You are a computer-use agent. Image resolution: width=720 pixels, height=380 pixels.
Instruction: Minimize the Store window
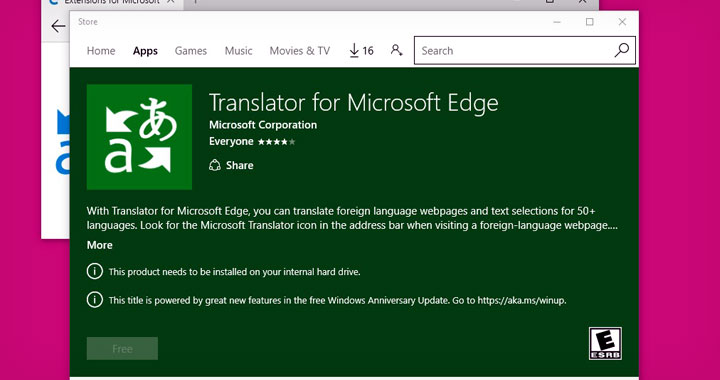[557, 22]
